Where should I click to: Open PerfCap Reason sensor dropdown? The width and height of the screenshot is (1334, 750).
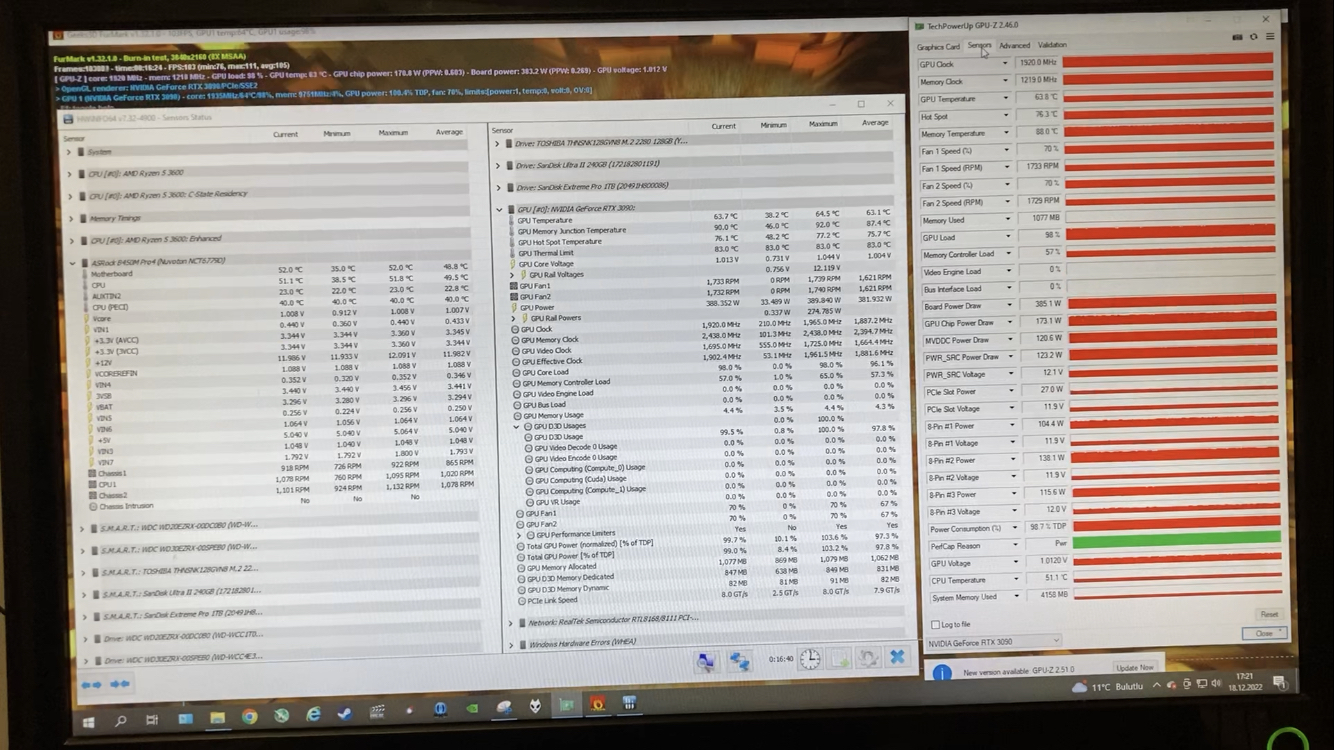(1015, 546)
